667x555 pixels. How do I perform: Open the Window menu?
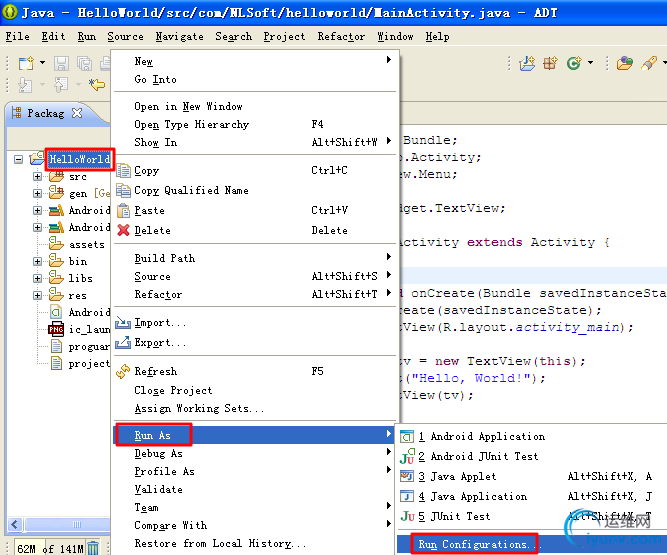(395, 37)
